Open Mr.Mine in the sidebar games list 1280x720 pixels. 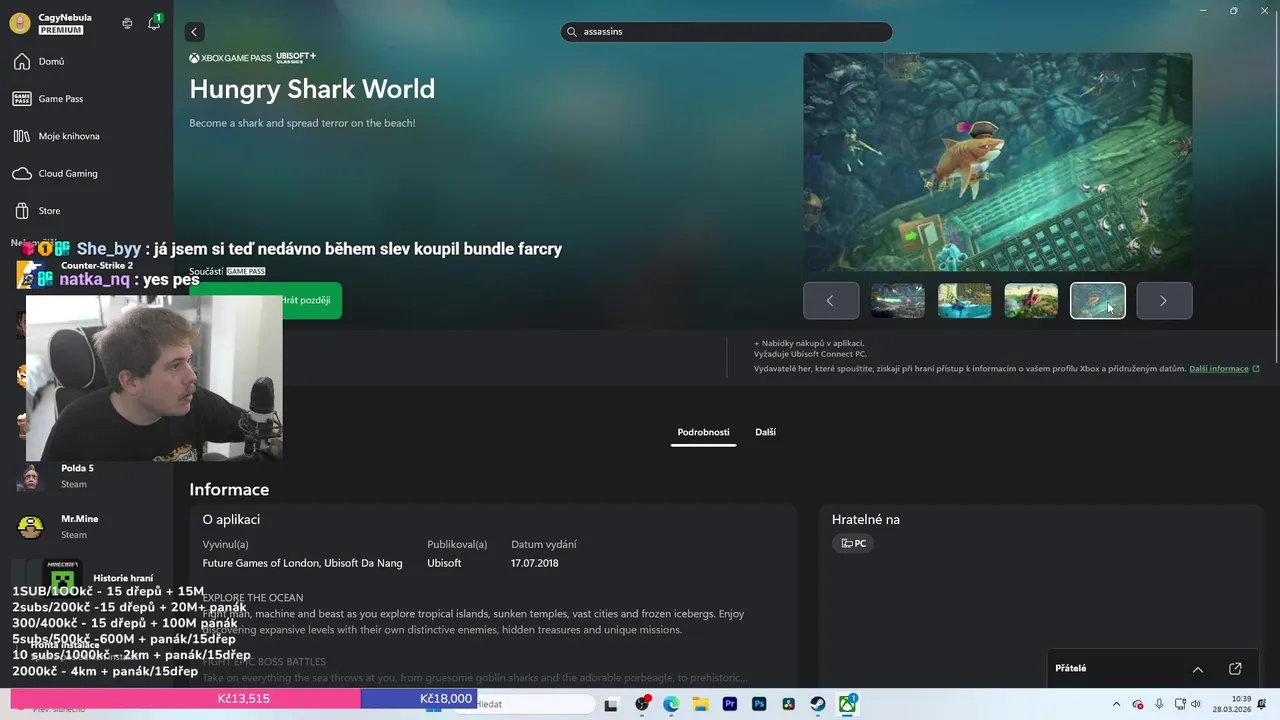tap(86, 526)
